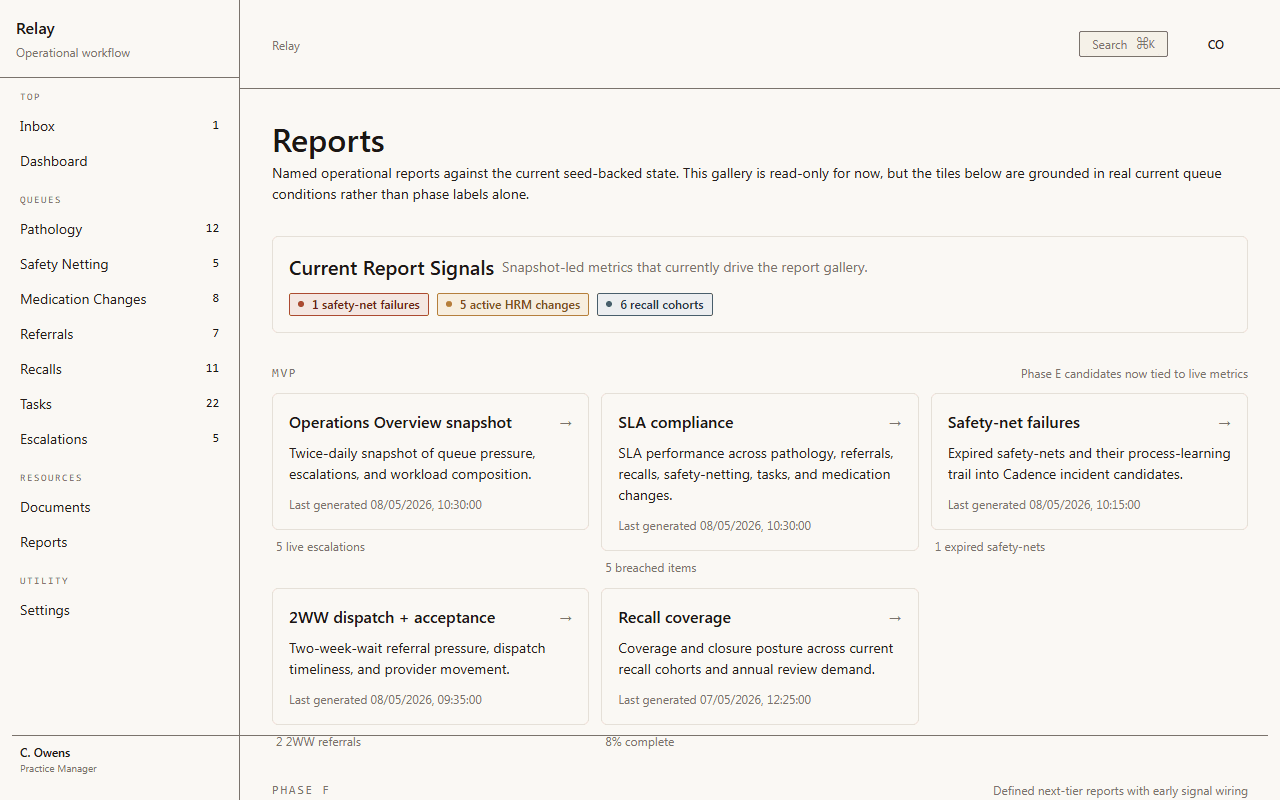
Task: Click the '8% complete' text
Action: (x=640, y=742)
